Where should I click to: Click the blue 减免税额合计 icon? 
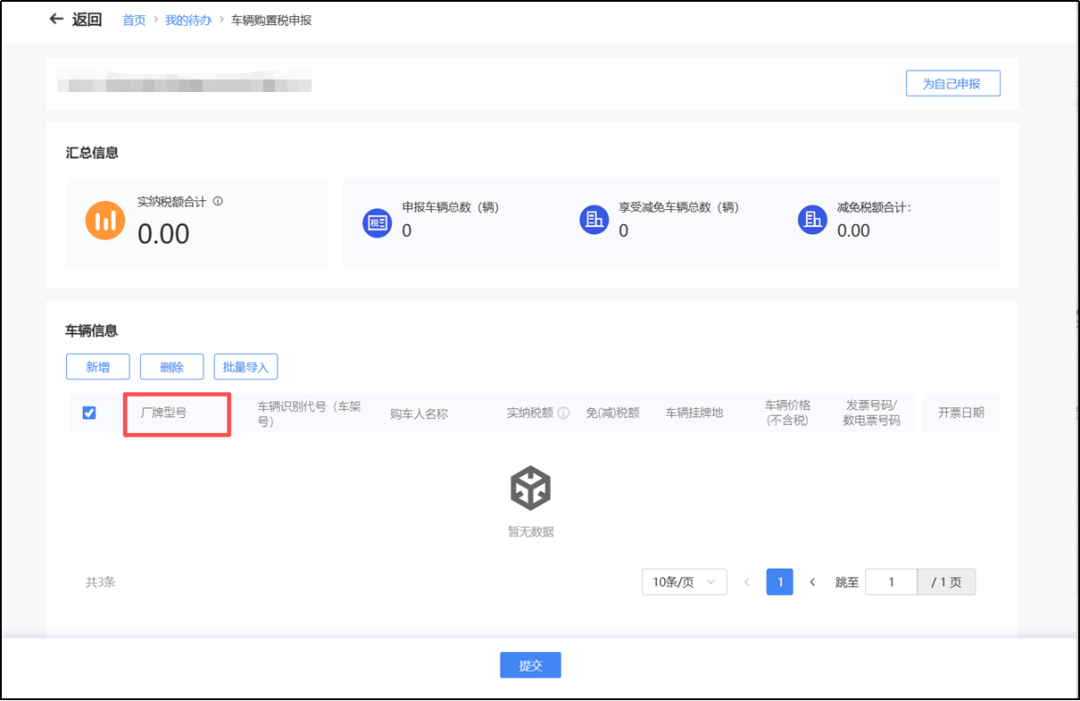coord(812,221)
